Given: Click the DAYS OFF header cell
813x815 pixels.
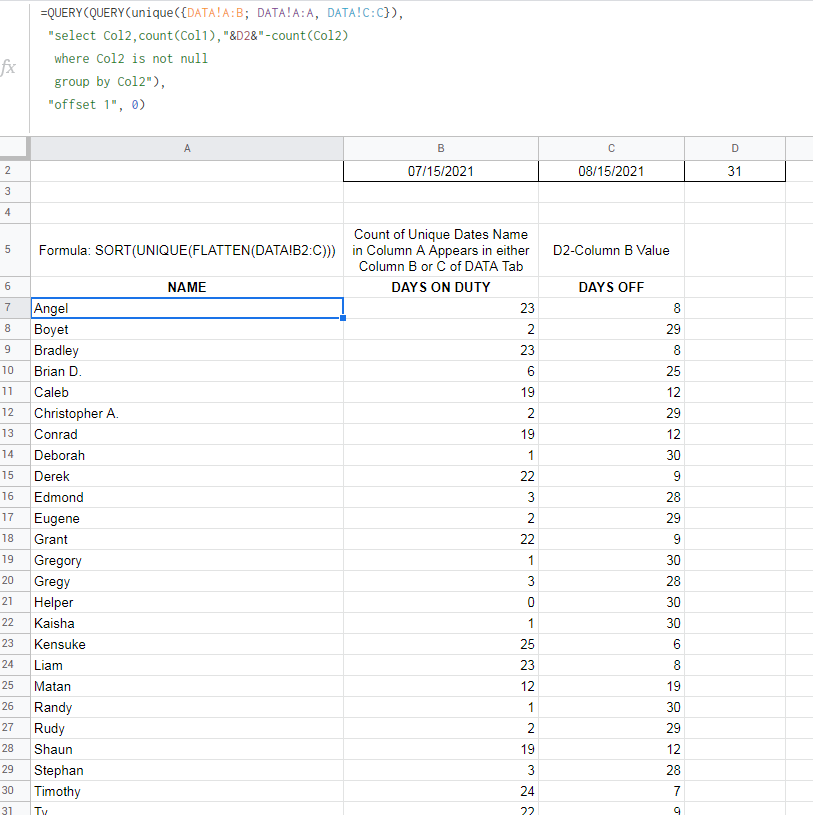Looking at the screenshot, I should point(611,287).
